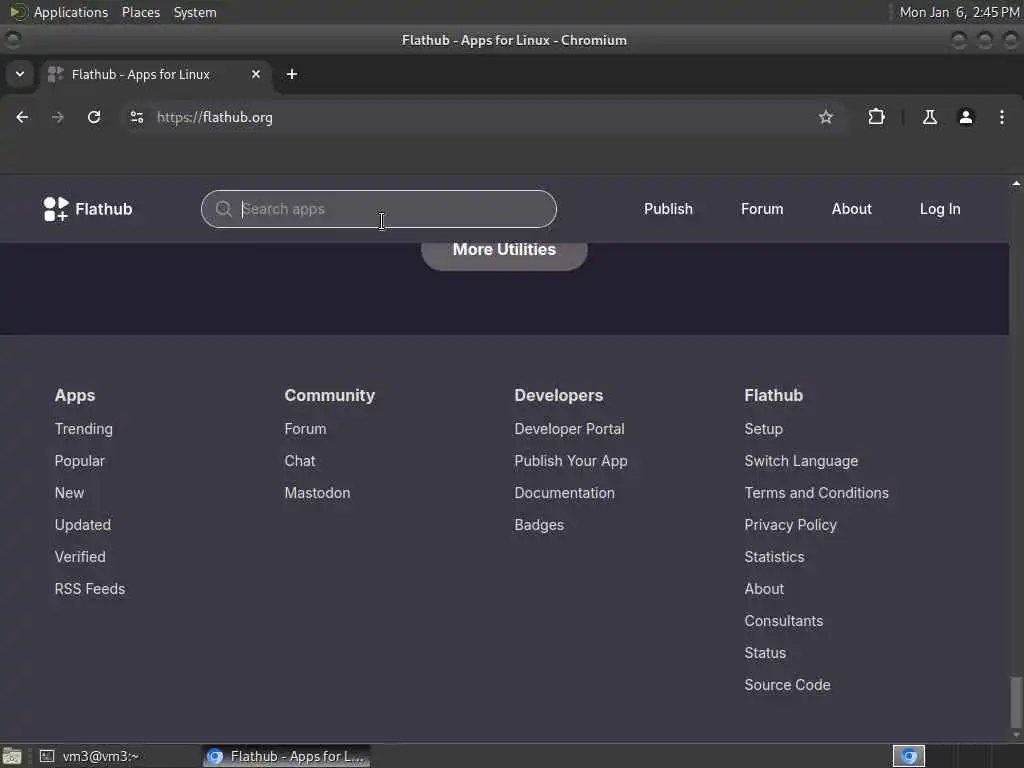Screen dimensions: 1024x768
Task: Click the Flathub tab favicon
Action: (x=56, y=74)
